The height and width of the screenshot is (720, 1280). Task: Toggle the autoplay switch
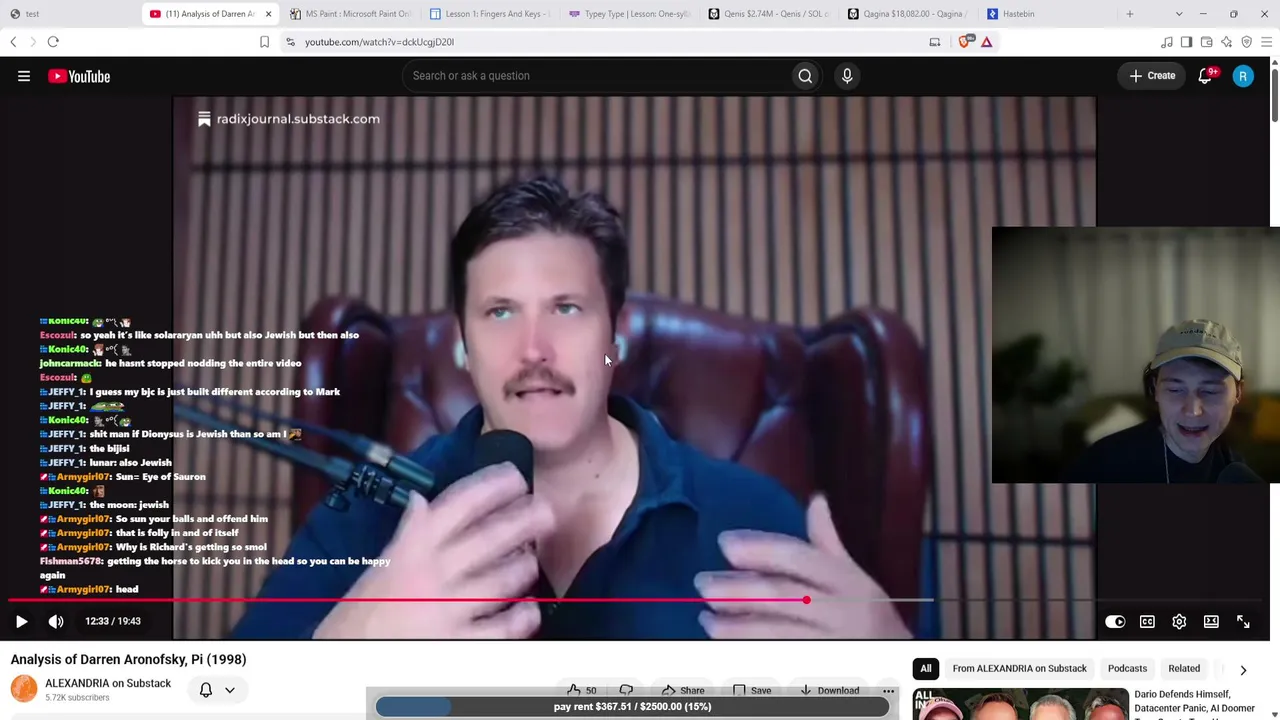1115,622
